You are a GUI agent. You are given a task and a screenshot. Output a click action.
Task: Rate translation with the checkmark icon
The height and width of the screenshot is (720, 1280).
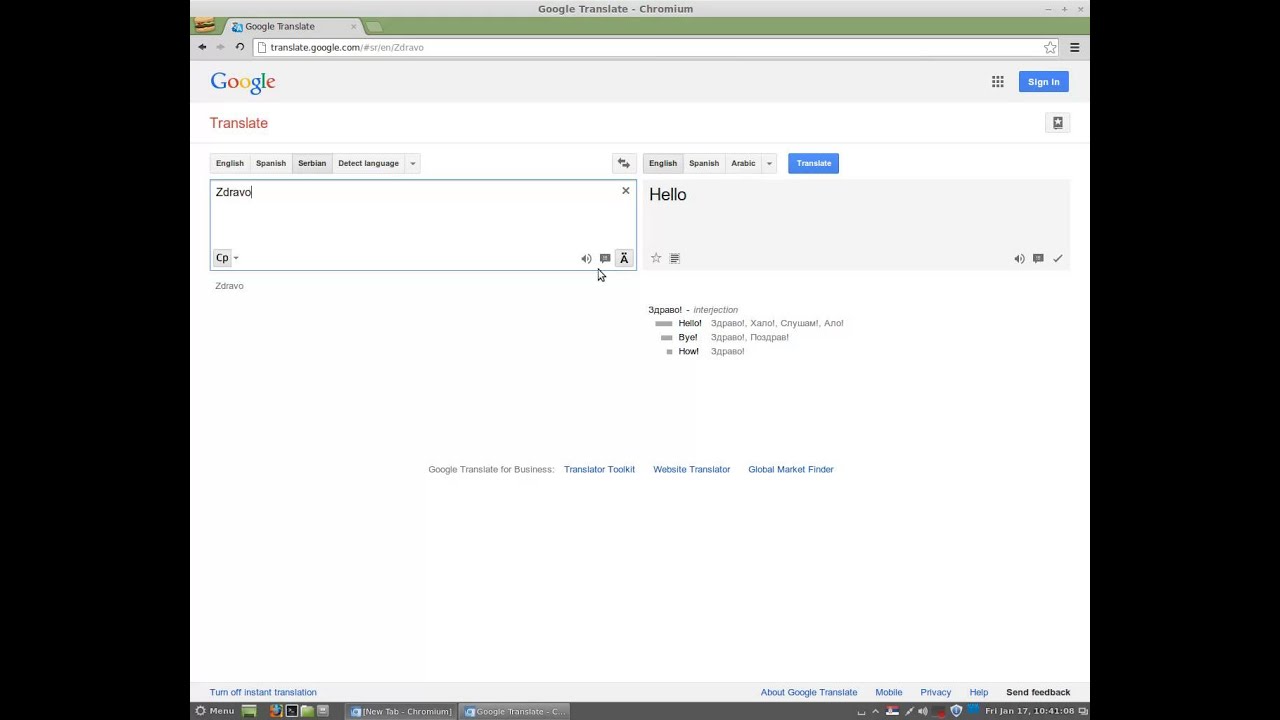point(1057,258)
